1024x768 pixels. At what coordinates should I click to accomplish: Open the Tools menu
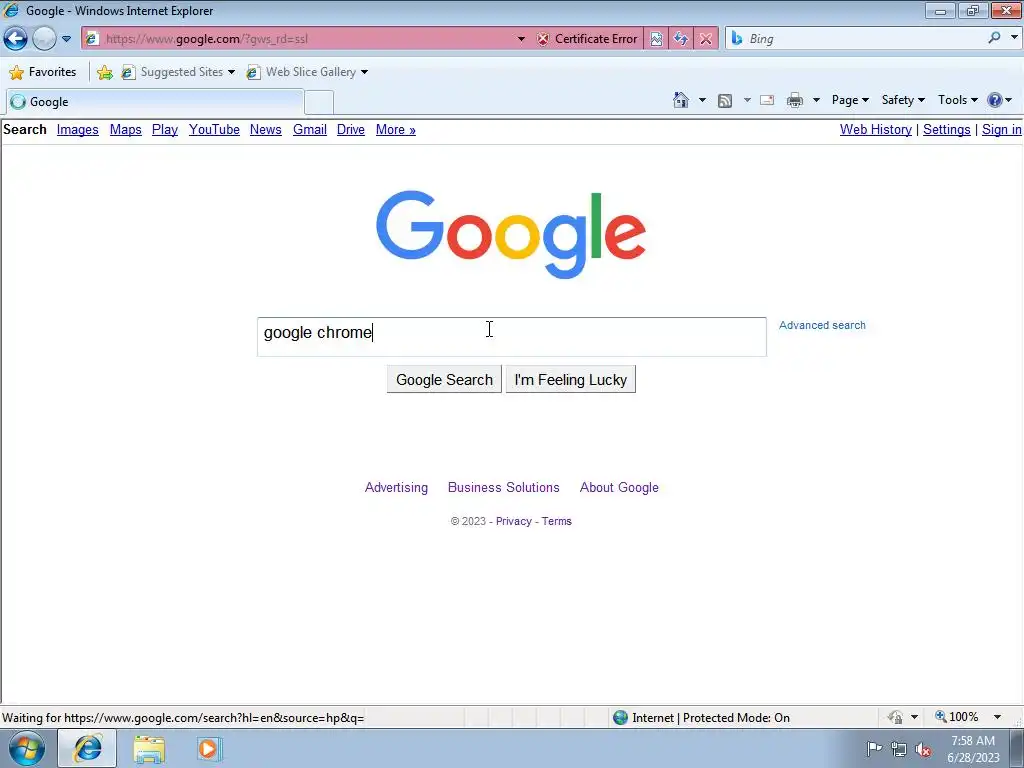click(957, 100)
